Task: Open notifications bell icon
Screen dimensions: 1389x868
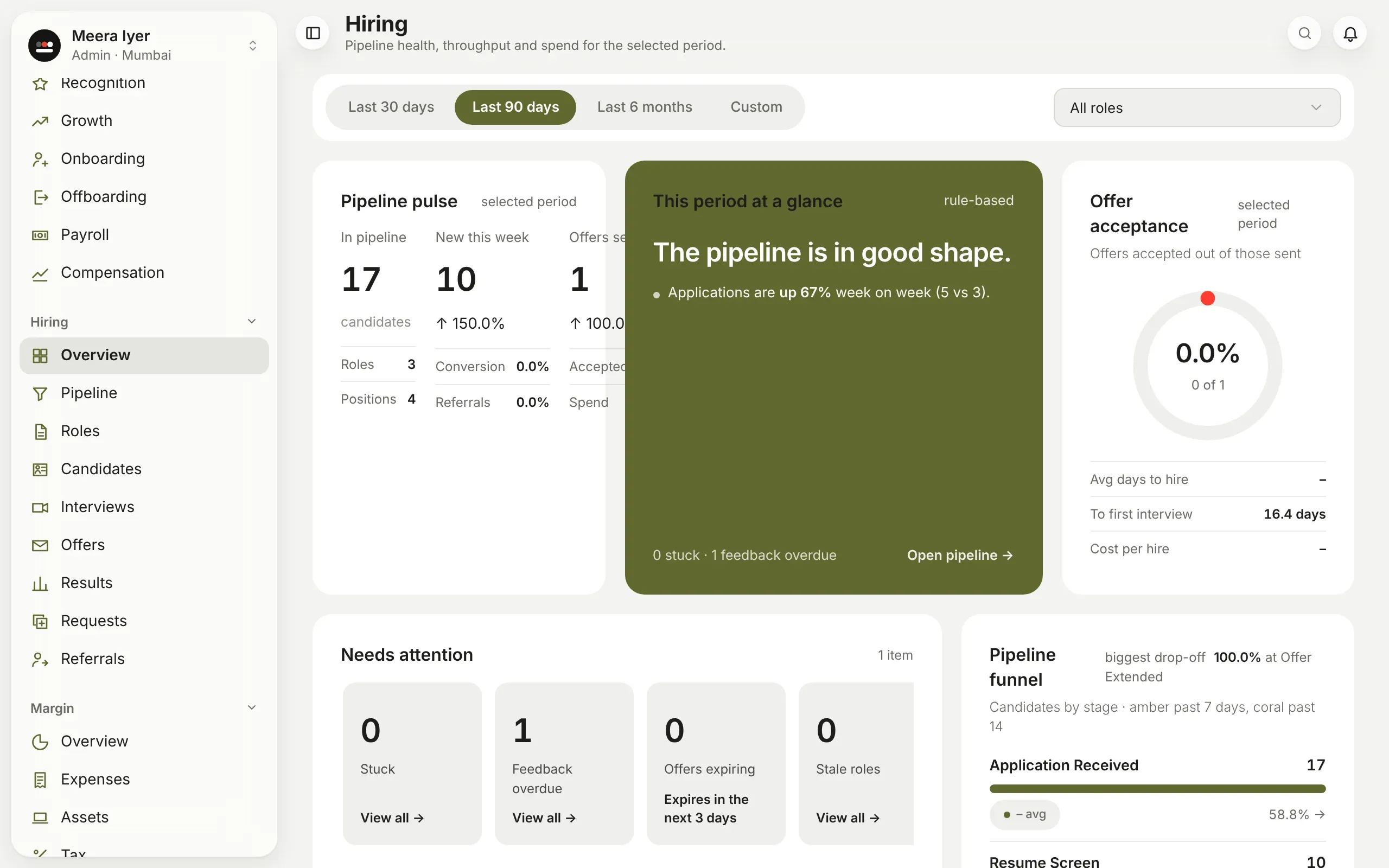Action: coord(1350,33)
